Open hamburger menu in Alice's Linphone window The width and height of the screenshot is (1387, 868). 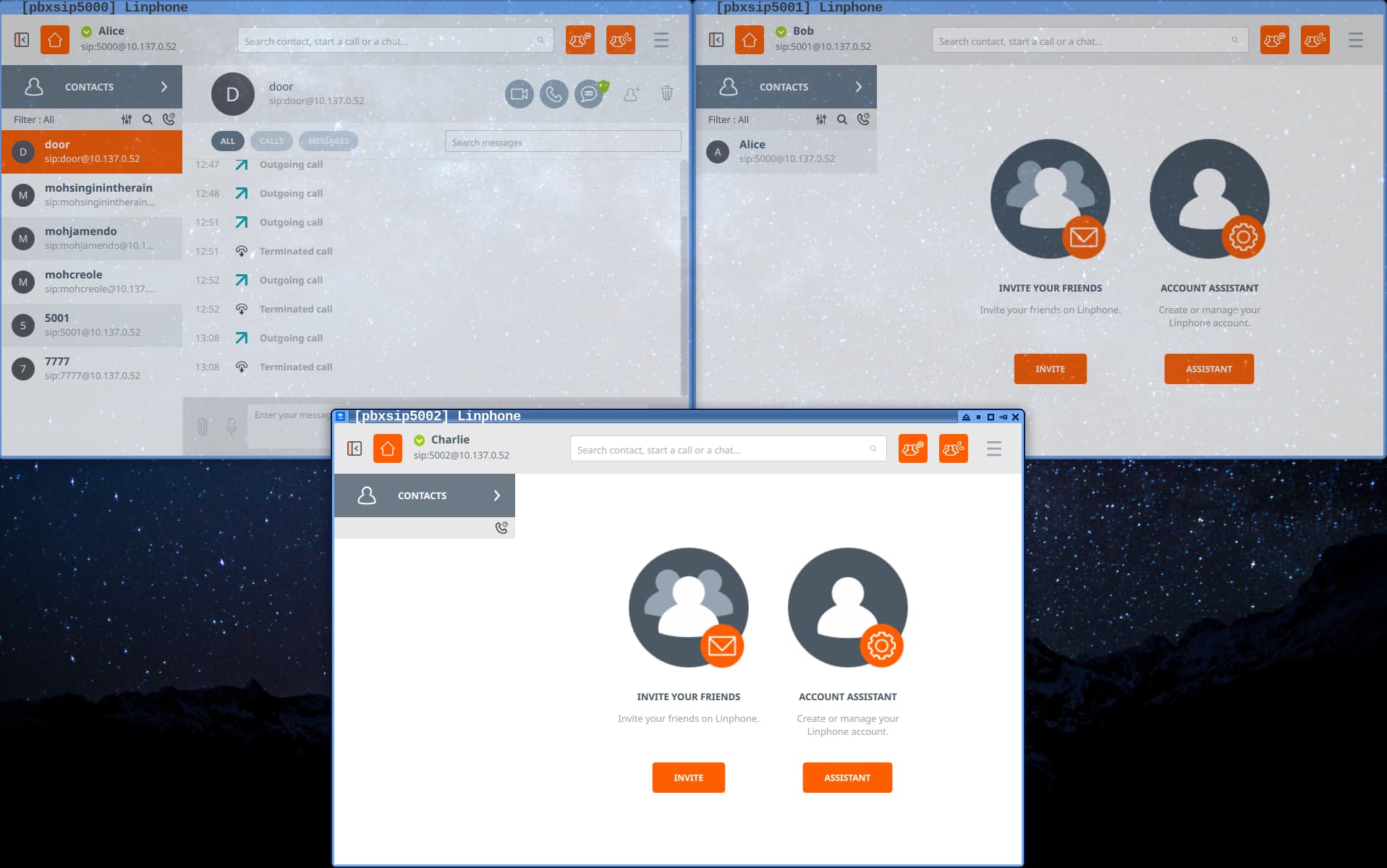(661, 40)
